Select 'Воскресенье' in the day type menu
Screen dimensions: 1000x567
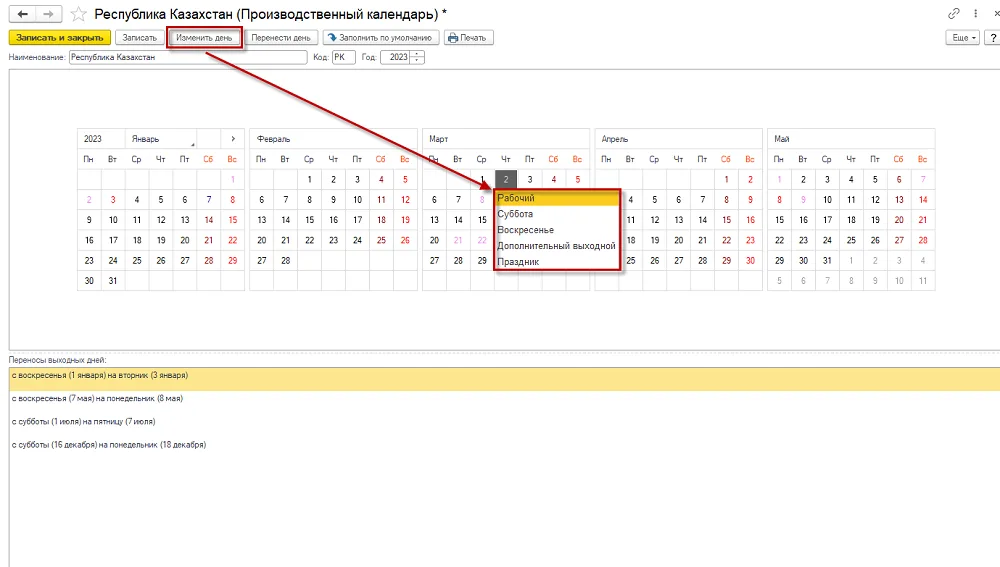557,230
